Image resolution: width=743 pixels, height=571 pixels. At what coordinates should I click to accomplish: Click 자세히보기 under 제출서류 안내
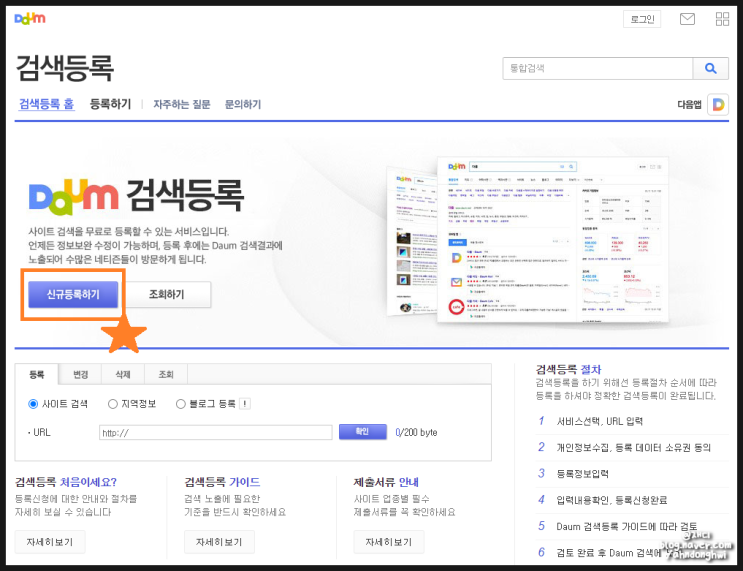click(x=389, y=542)
